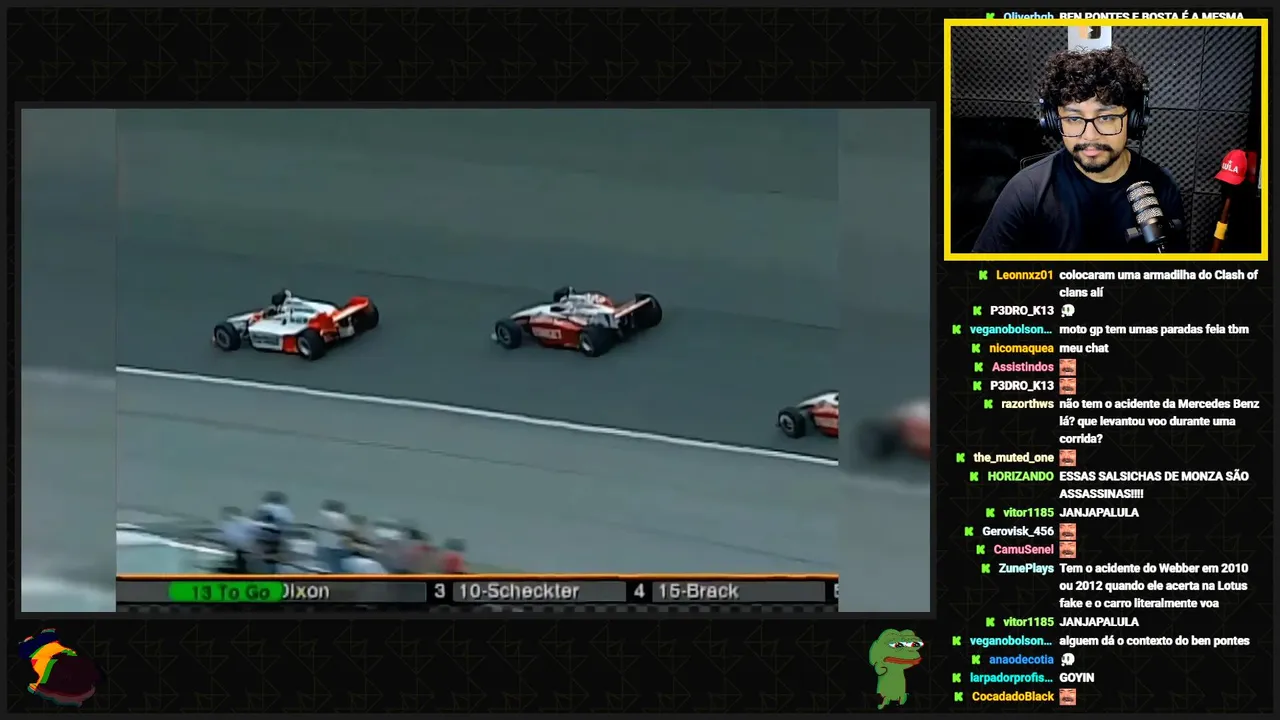
Task: Click the Kick badge beside Assistindos
Action: [x=979, y=367]
